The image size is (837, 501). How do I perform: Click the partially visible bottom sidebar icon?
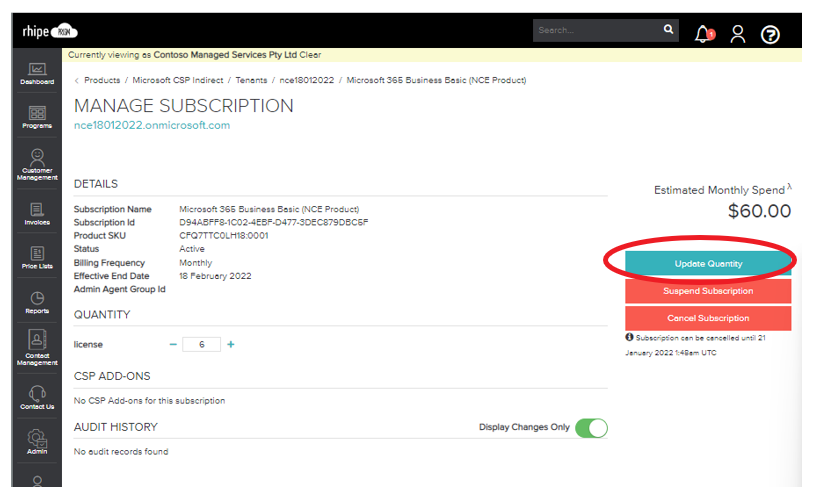(x=37, y=481)
